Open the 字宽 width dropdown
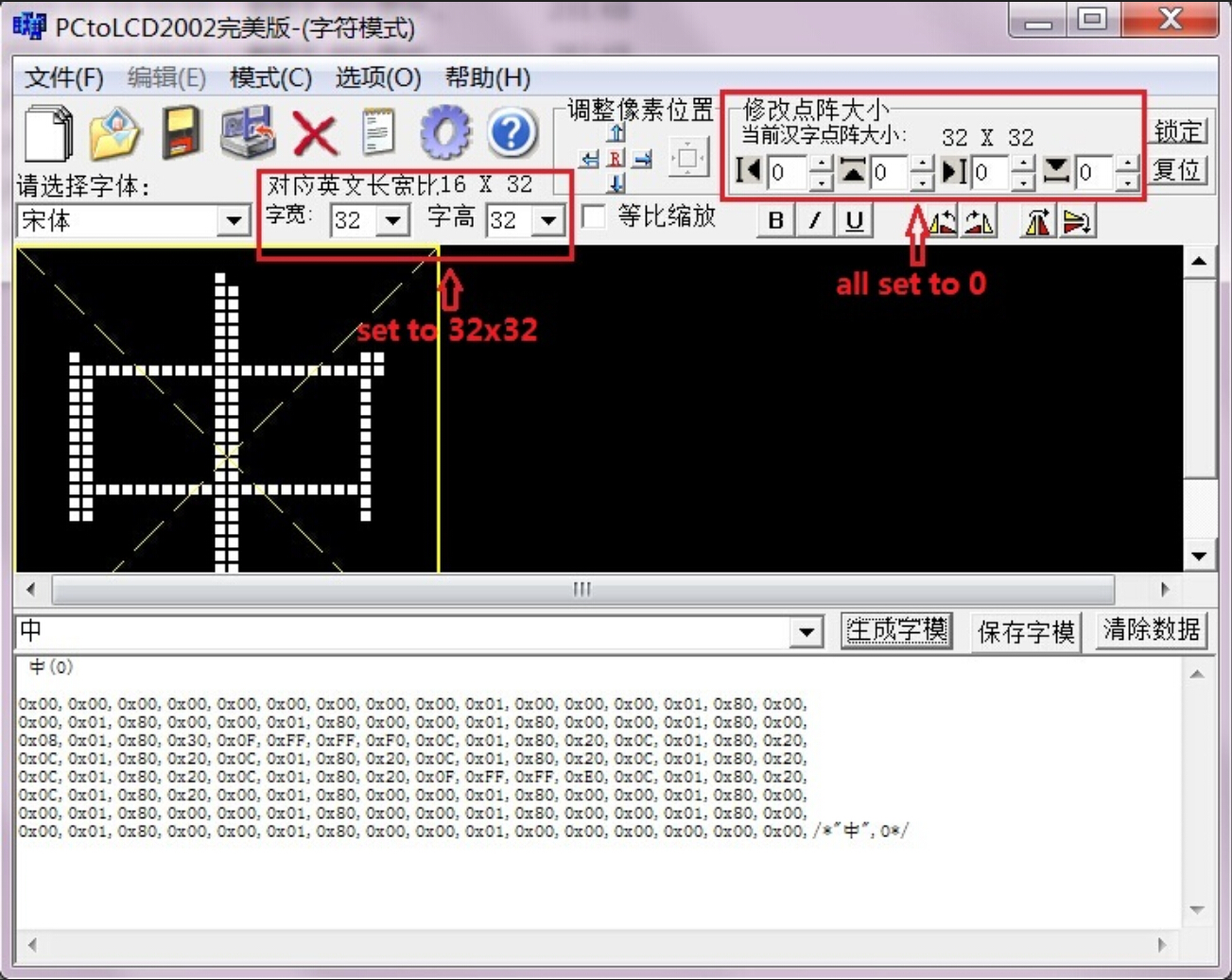This screenshot has height=980, width=1232. pyautogui.click(x=392, y=221)
